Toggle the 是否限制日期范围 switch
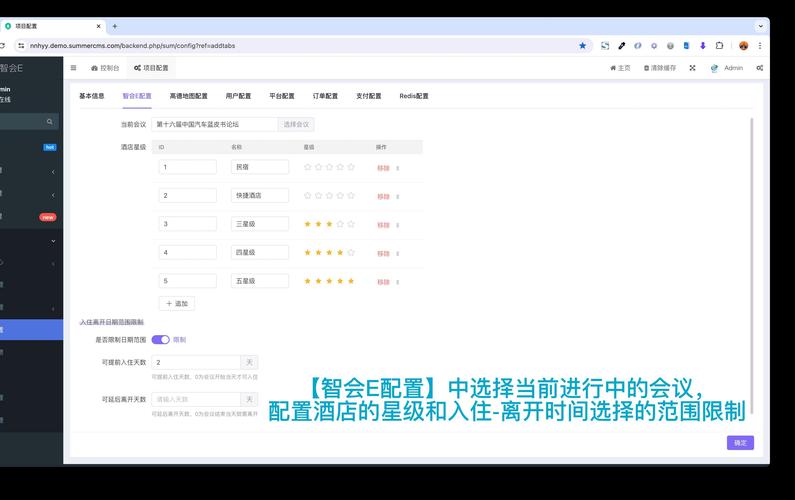The image size is (795, 500). pos(160,340)
